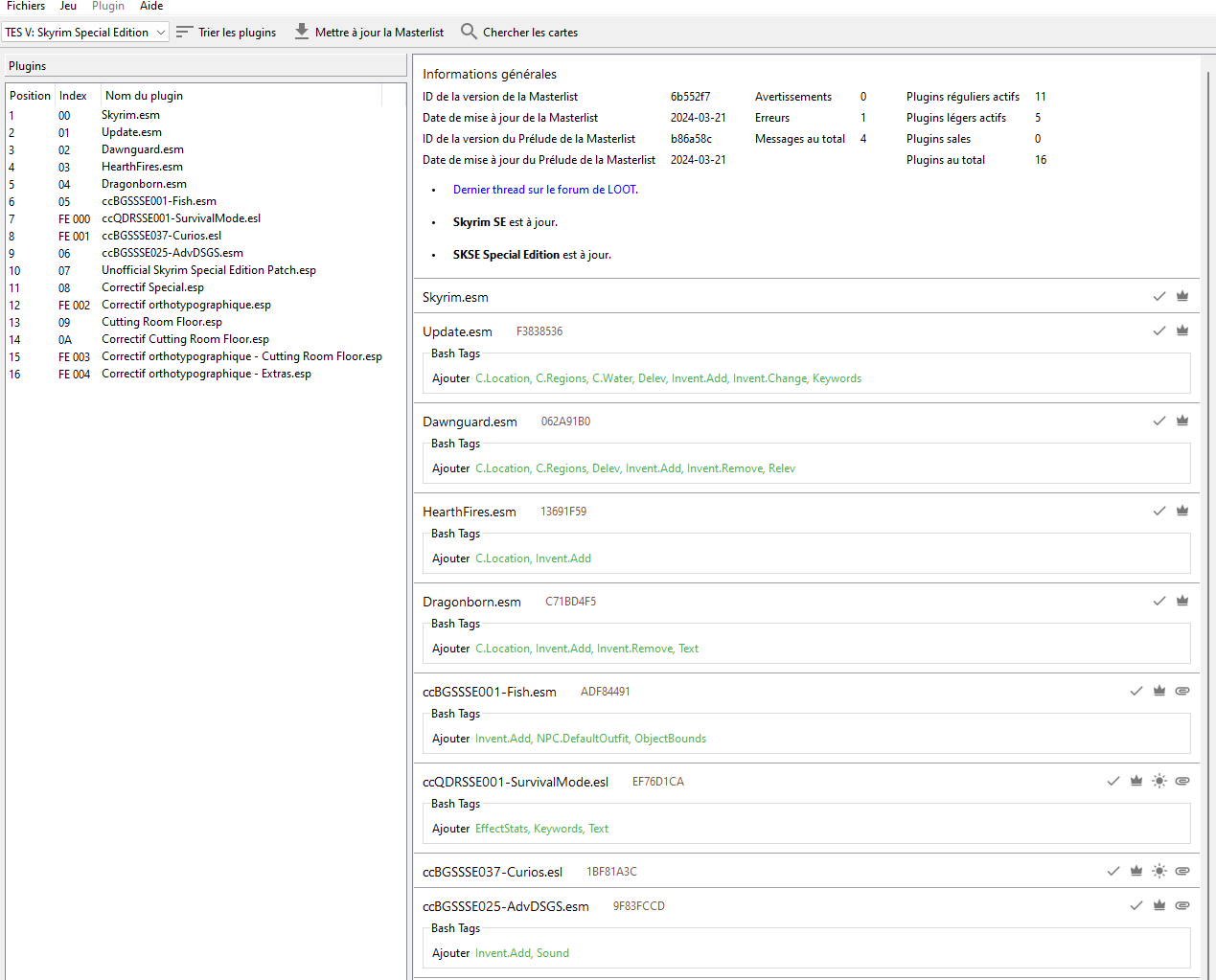1216x980 pixels.
Task: Click the archive paperclip icon on ccBGSSSE025-AdvDSGS.esm card
Action: (x=1182, y=905)
